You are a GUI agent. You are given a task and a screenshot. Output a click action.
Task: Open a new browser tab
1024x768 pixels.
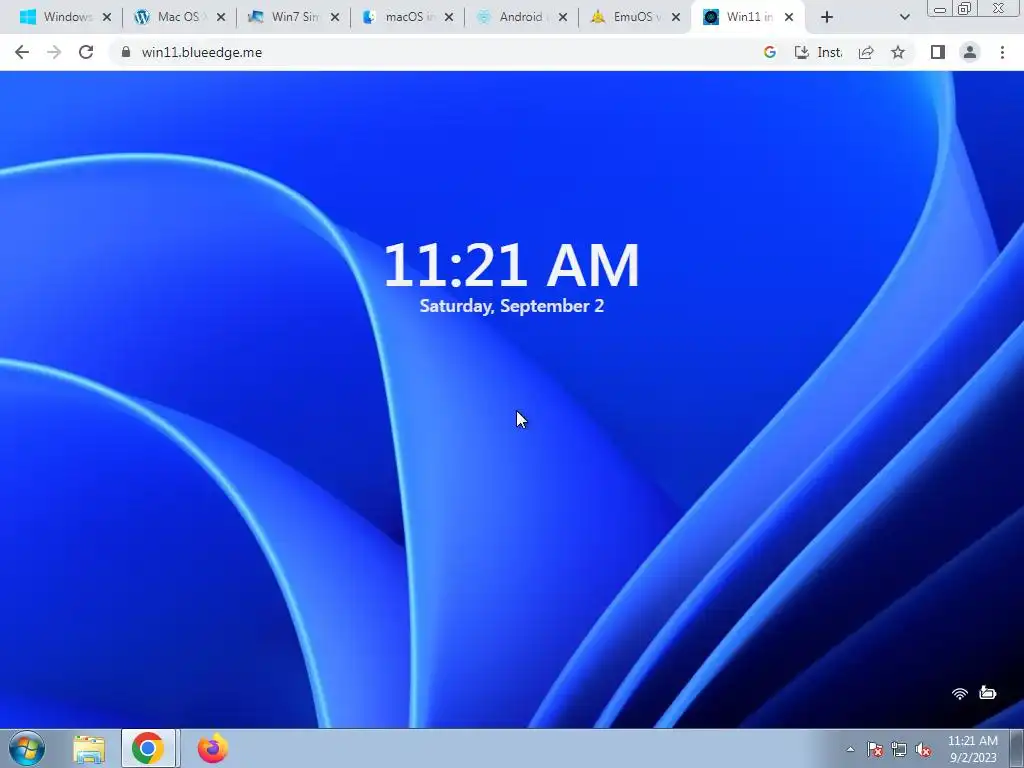click(827, 18)
